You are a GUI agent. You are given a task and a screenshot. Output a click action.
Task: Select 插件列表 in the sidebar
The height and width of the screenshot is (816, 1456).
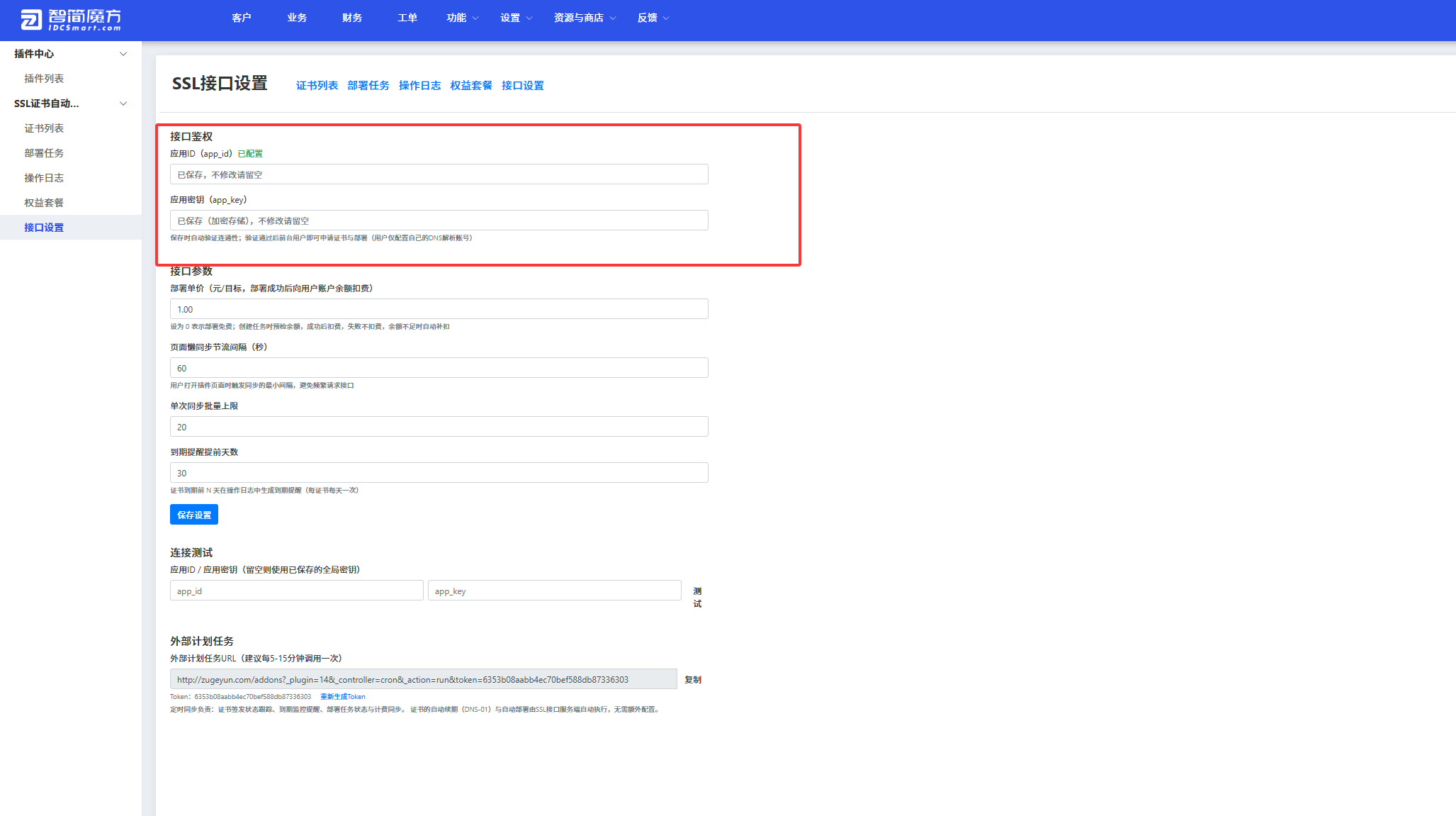[44, 79]
